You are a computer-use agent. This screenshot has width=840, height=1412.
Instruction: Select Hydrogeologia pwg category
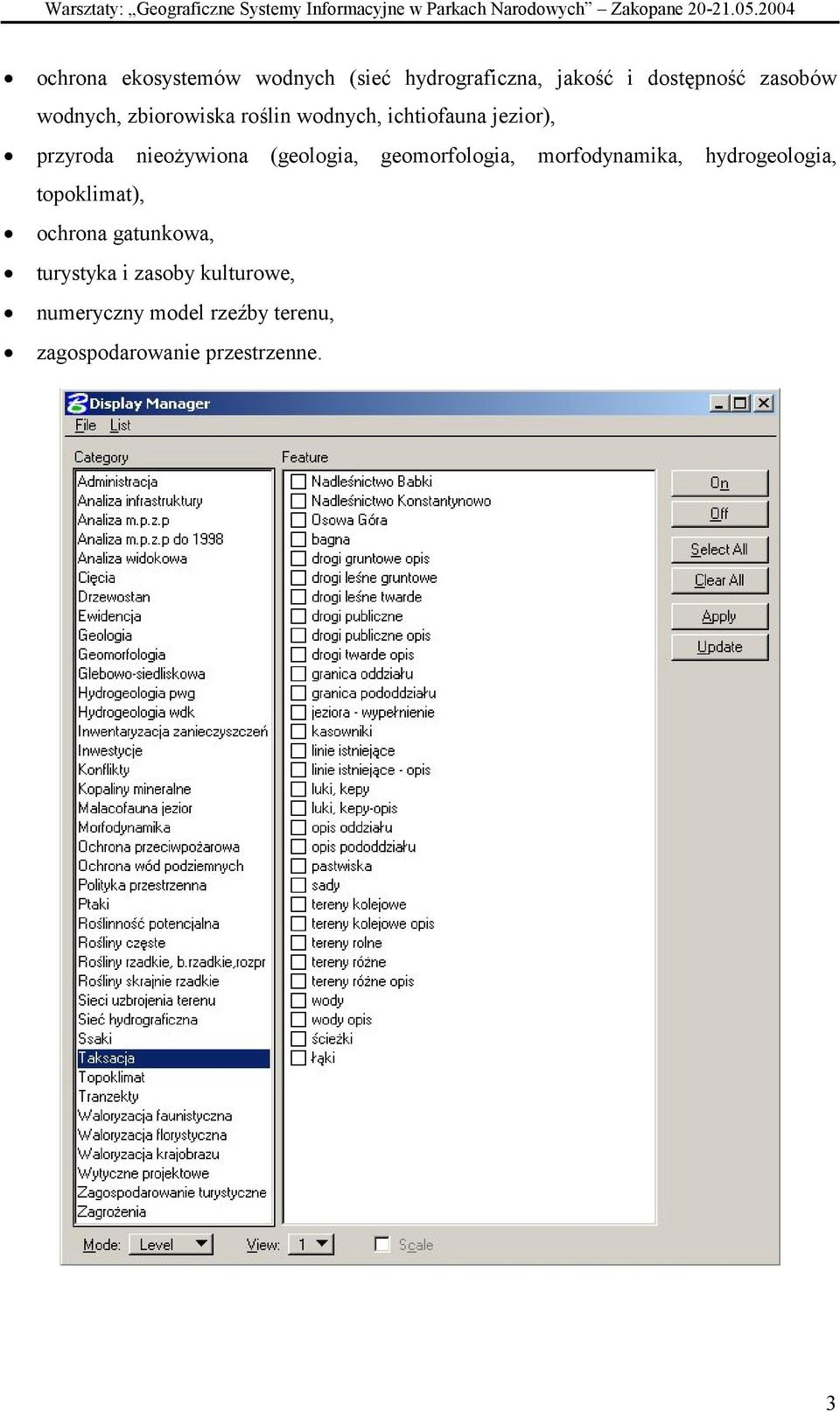click(x=136, y=693)
